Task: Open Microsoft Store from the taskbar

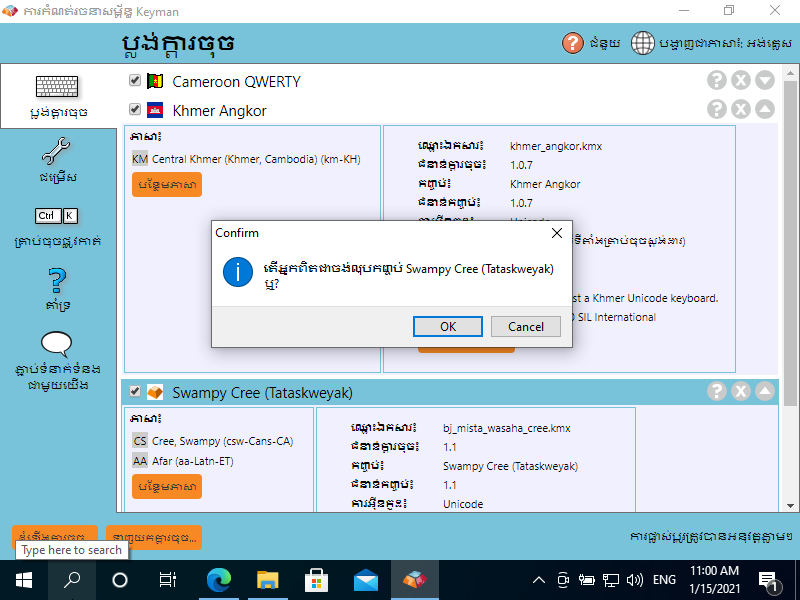Action: click(316, 580)
